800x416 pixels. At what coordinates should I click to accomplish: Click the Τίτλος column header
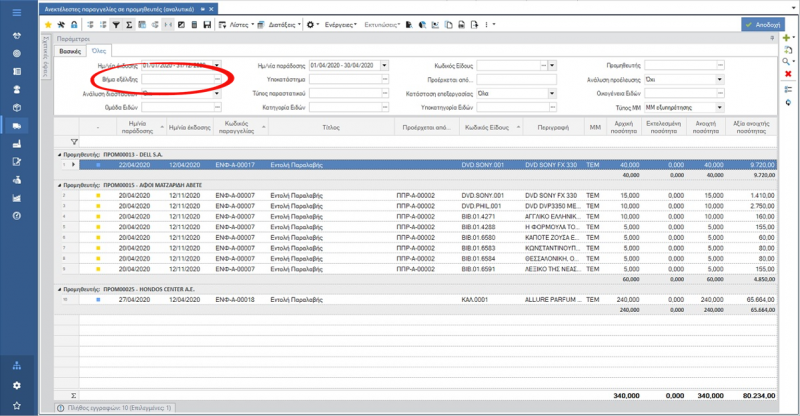click(331, 127)
